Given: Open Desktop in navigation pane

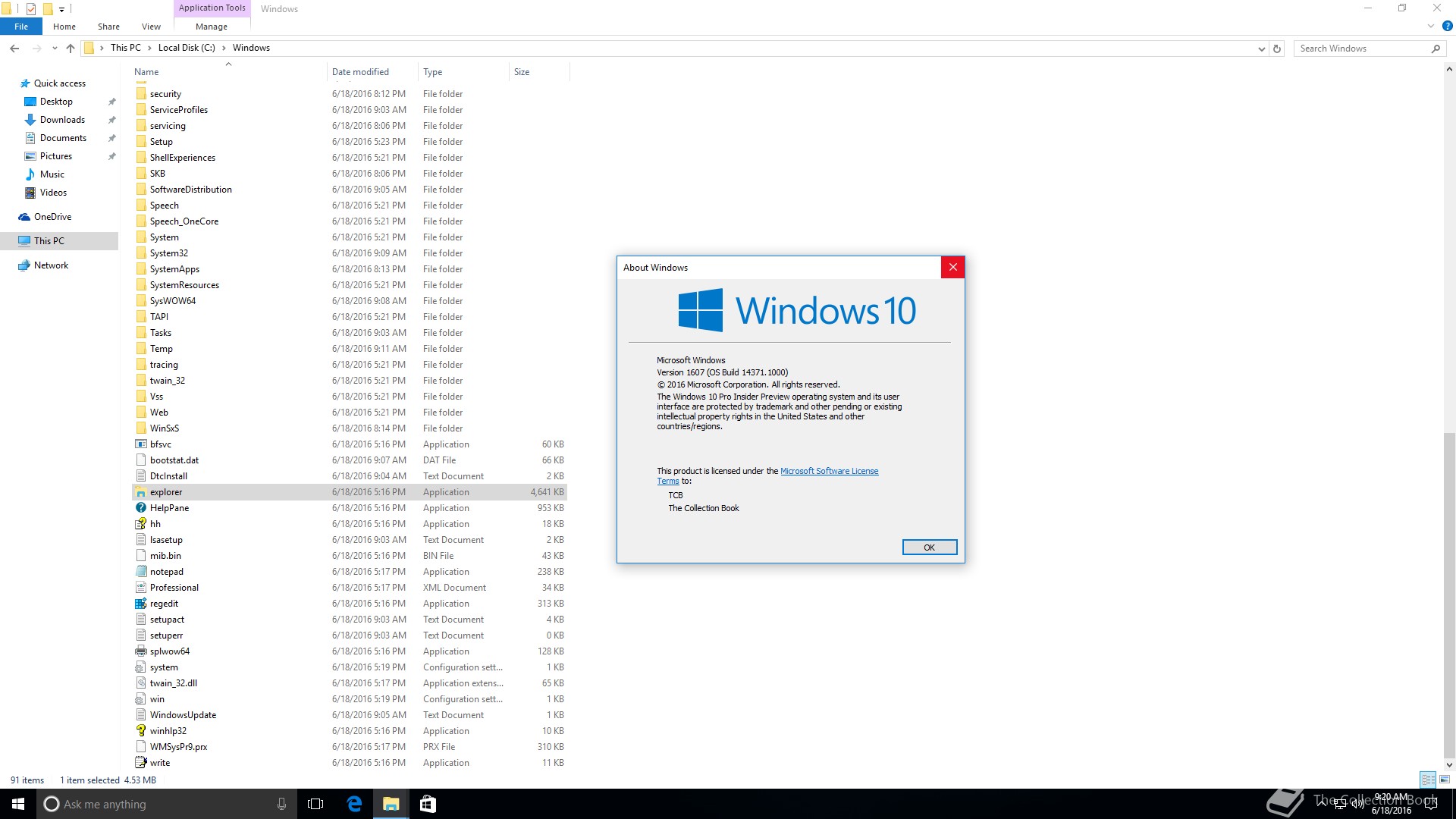Looking at the screenshot, I should [56, 102].
